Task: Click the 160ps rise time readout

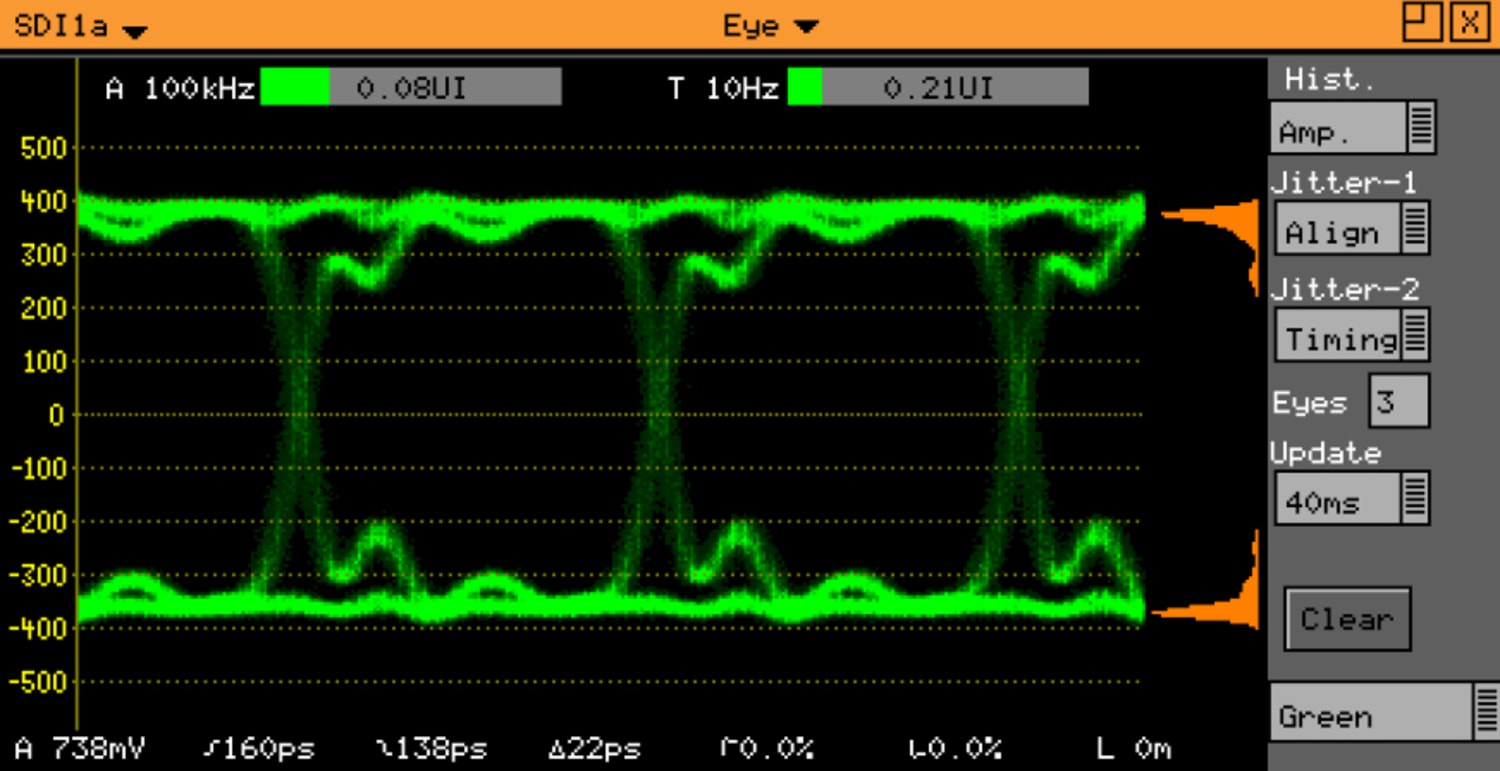Action: (258, 748)
